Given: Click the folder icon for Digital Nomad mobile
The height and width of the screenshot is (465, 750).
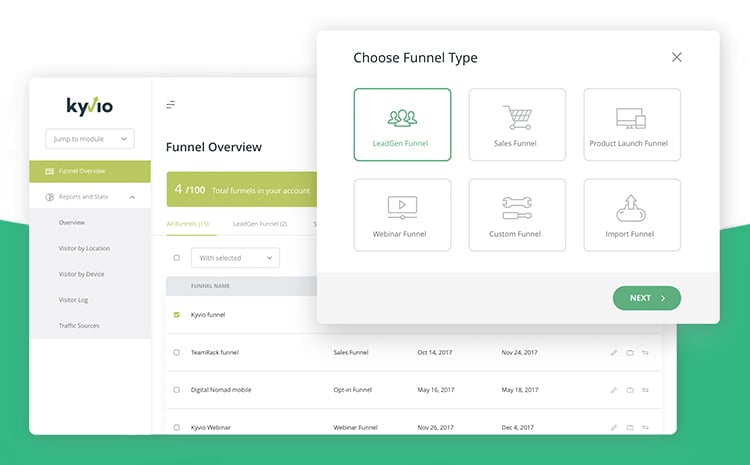Looking at the screenshot, I should pos(630,390).
